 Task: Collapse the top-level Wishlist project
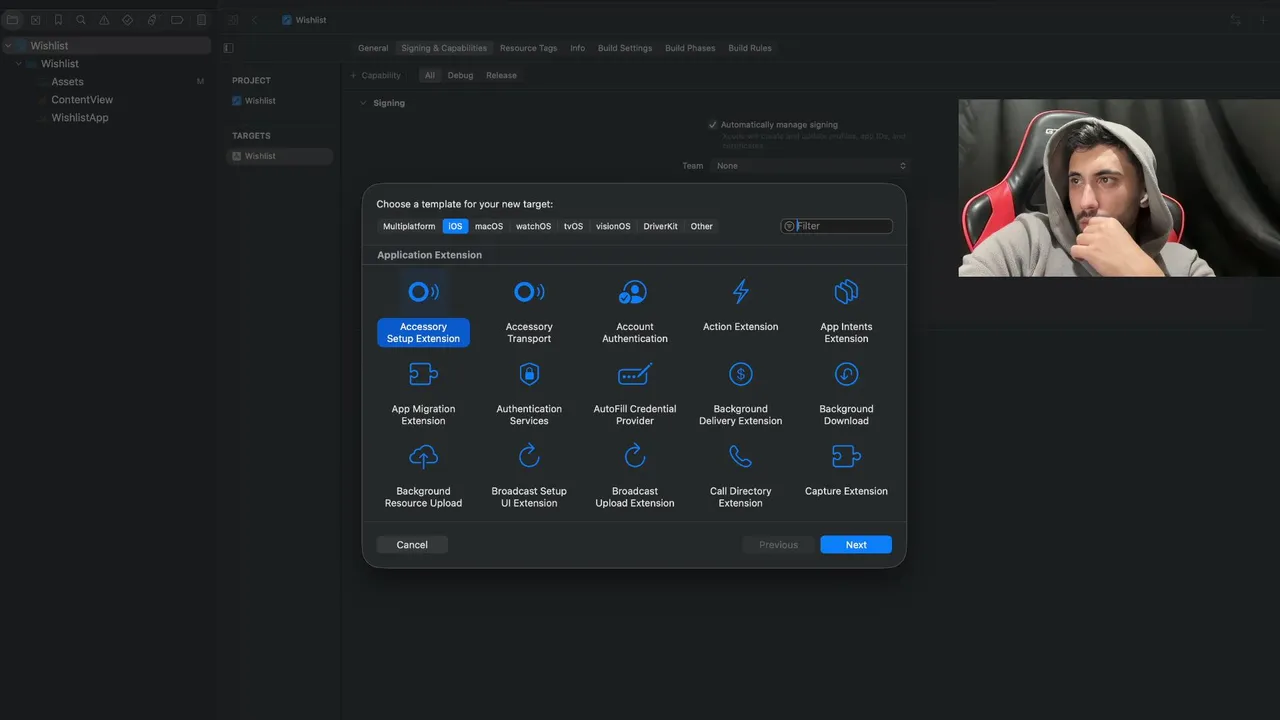pyautogui.click(x=8, y=46)
